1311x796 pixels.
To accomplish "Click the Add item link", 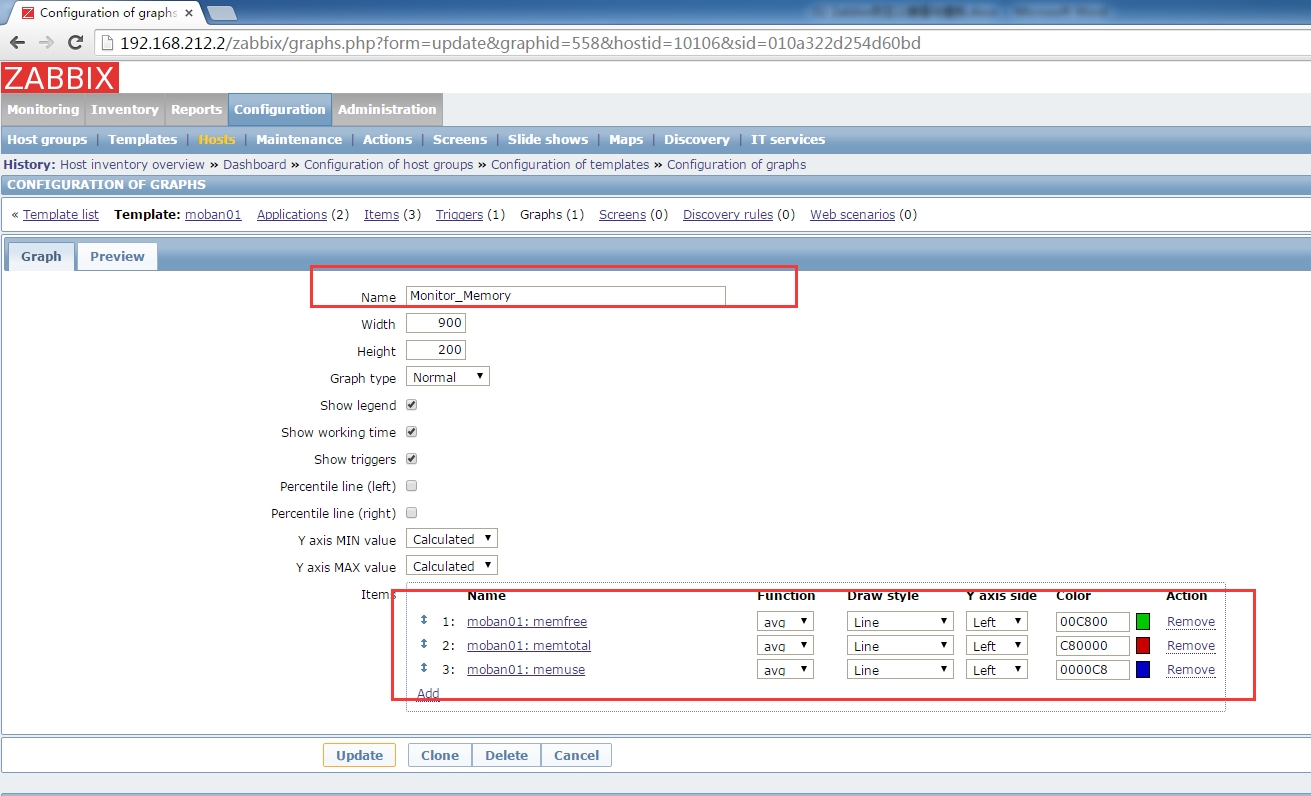I will pyautogui.click(x=428, y=693).
